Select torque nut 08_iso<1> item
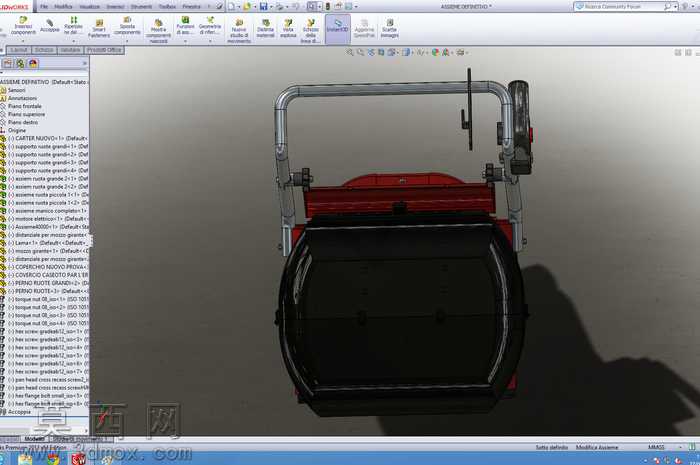 tap(45, 299)
